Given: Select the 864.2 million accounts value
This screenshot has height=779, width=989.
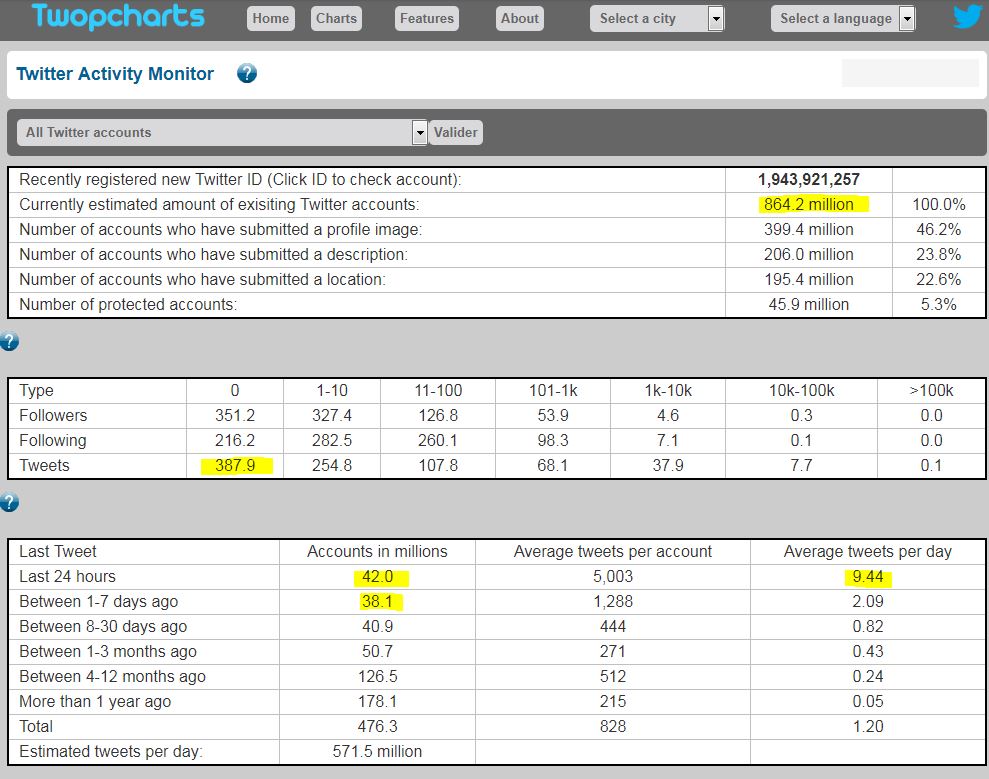Looking at the screenshot, I should click(809, 204).
